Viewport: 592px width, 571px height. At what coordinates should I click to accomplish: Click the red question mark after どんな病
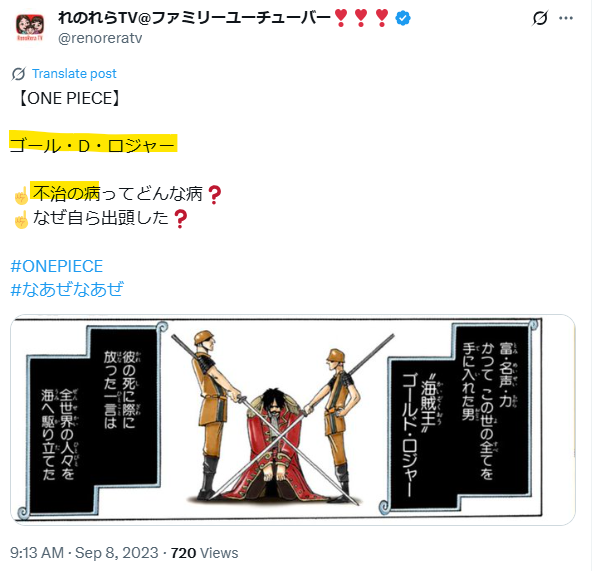[x=214, y=195]
